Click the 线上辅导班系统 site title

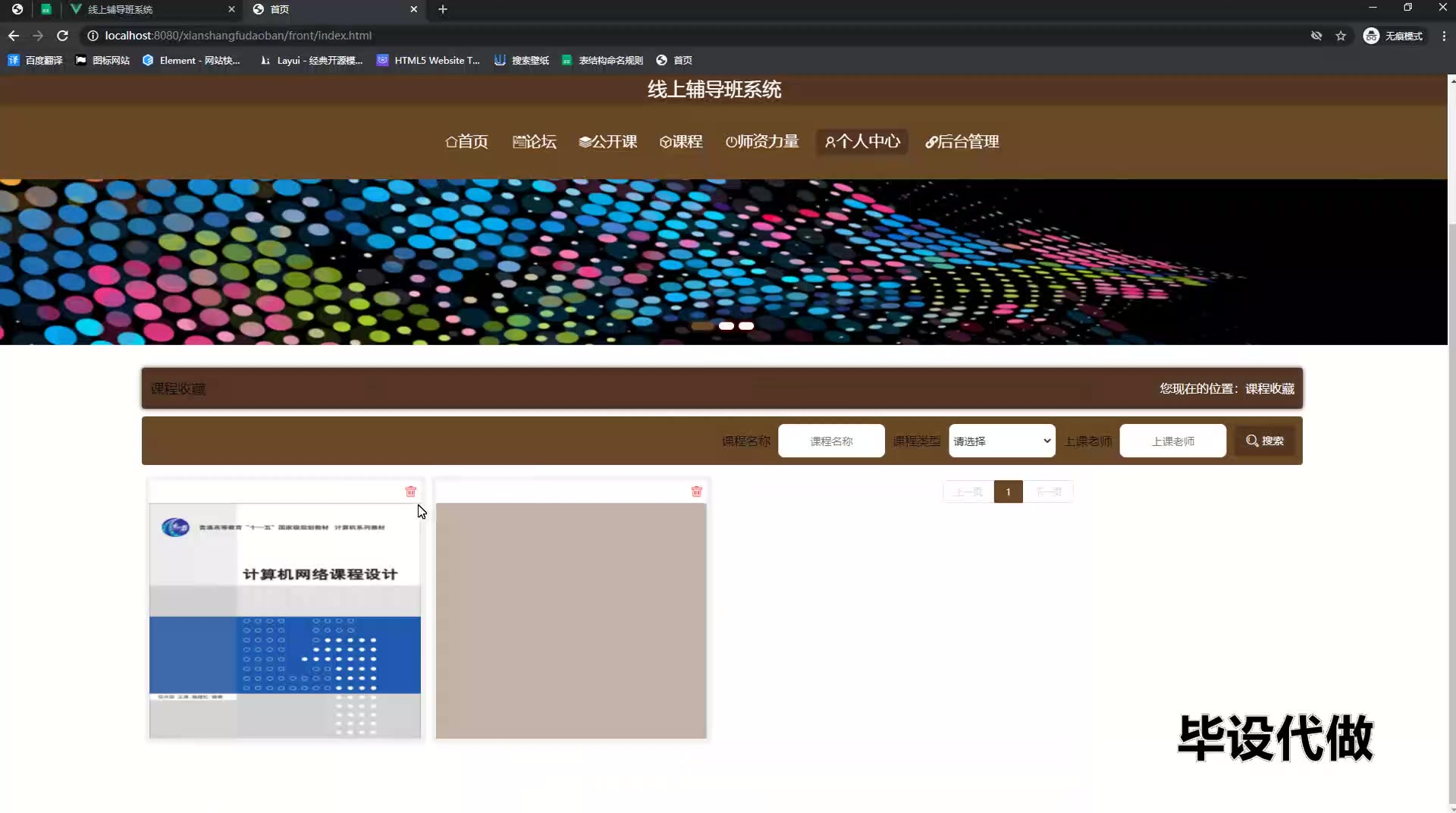(714, 89)
